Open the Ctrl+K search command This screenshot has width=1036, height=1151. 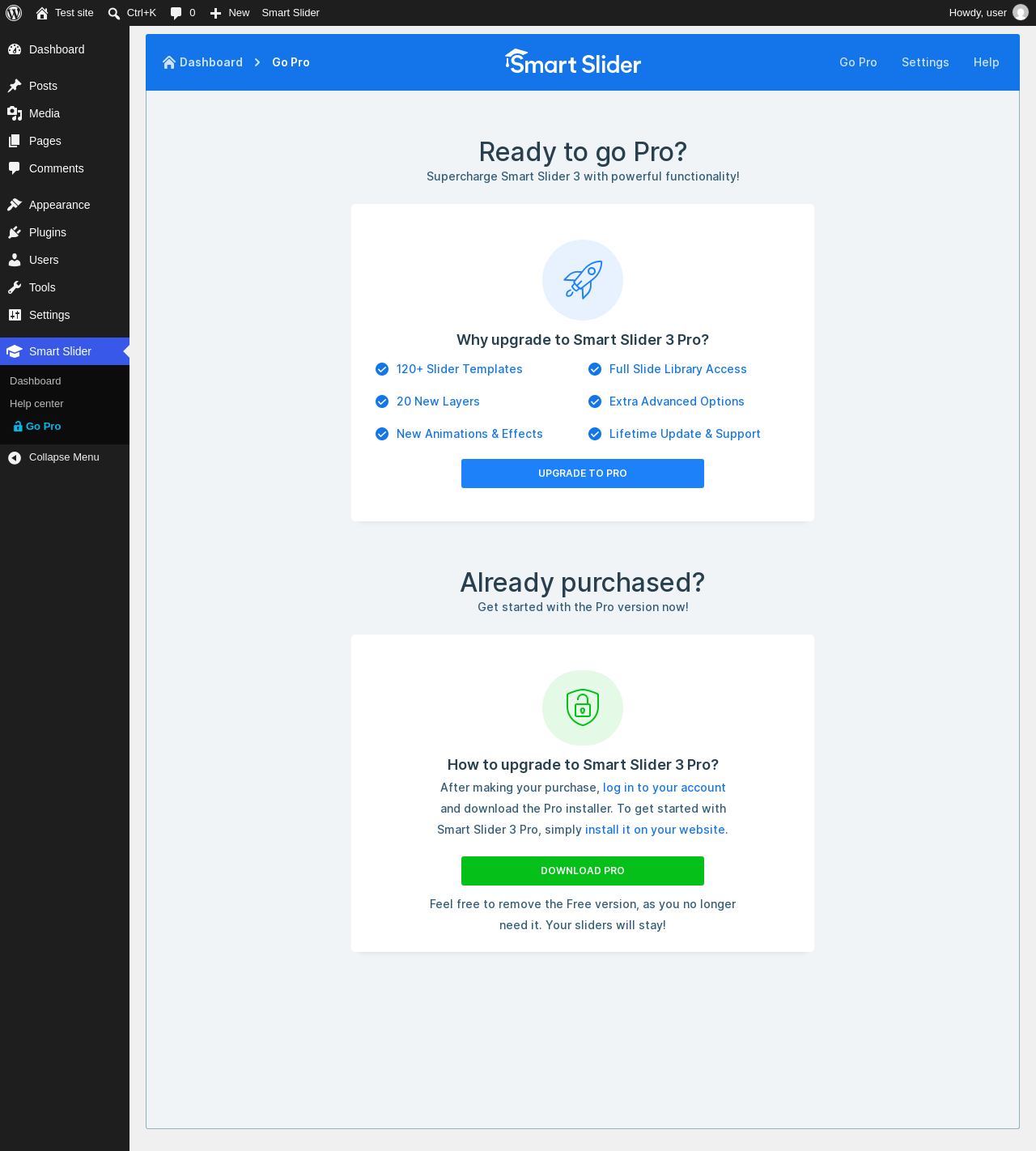point(132,13)
